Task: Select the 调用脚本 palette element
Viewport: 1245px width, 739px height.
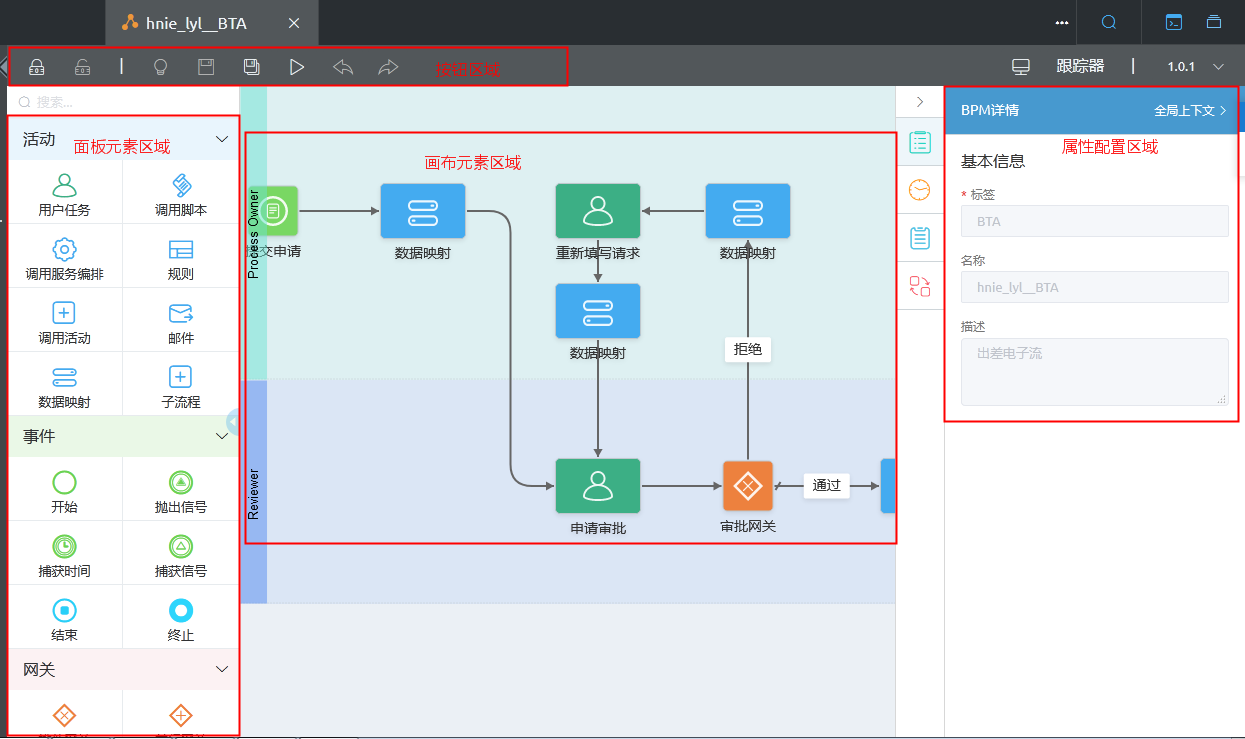Action: coord(181,194)
